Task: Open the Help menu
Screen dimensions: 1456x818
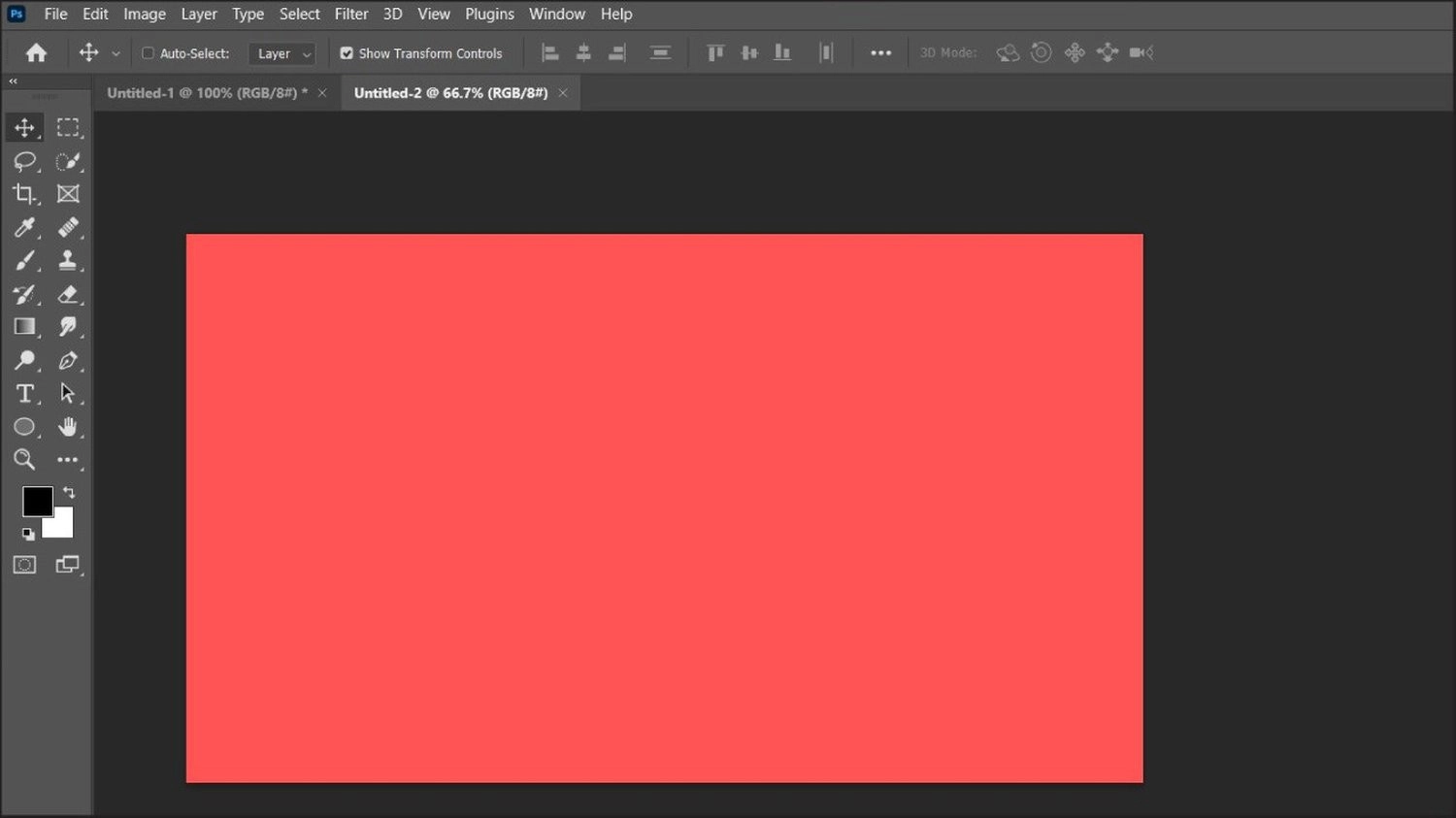Action: pos(616,15)
